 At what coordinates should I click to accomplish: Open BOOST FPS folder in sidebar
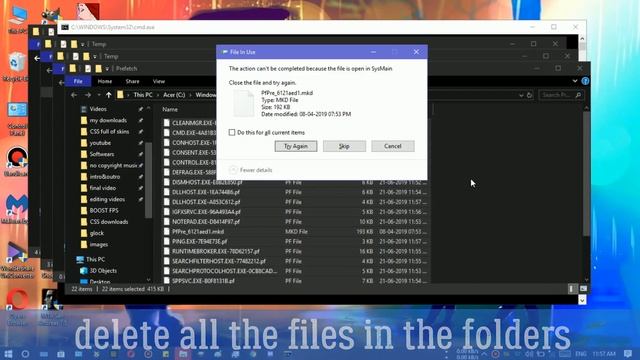(104, 211)
